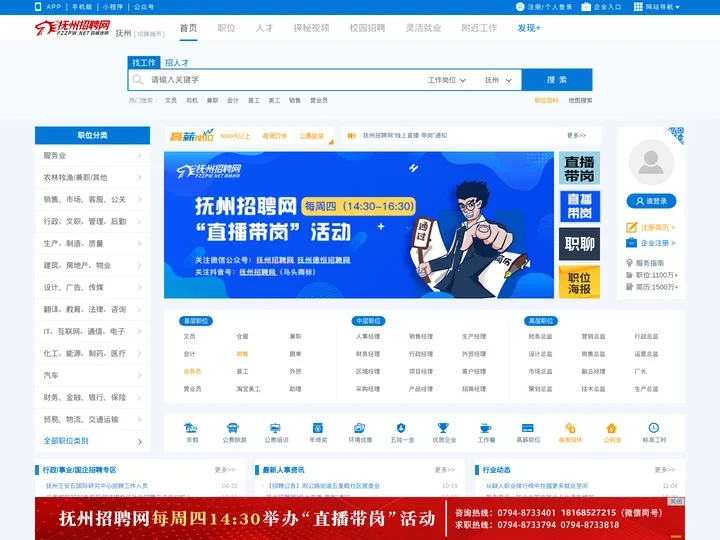Click the 环境优雅 photo icon
This screenshot has height=540, width=720.
click(359, 428)
